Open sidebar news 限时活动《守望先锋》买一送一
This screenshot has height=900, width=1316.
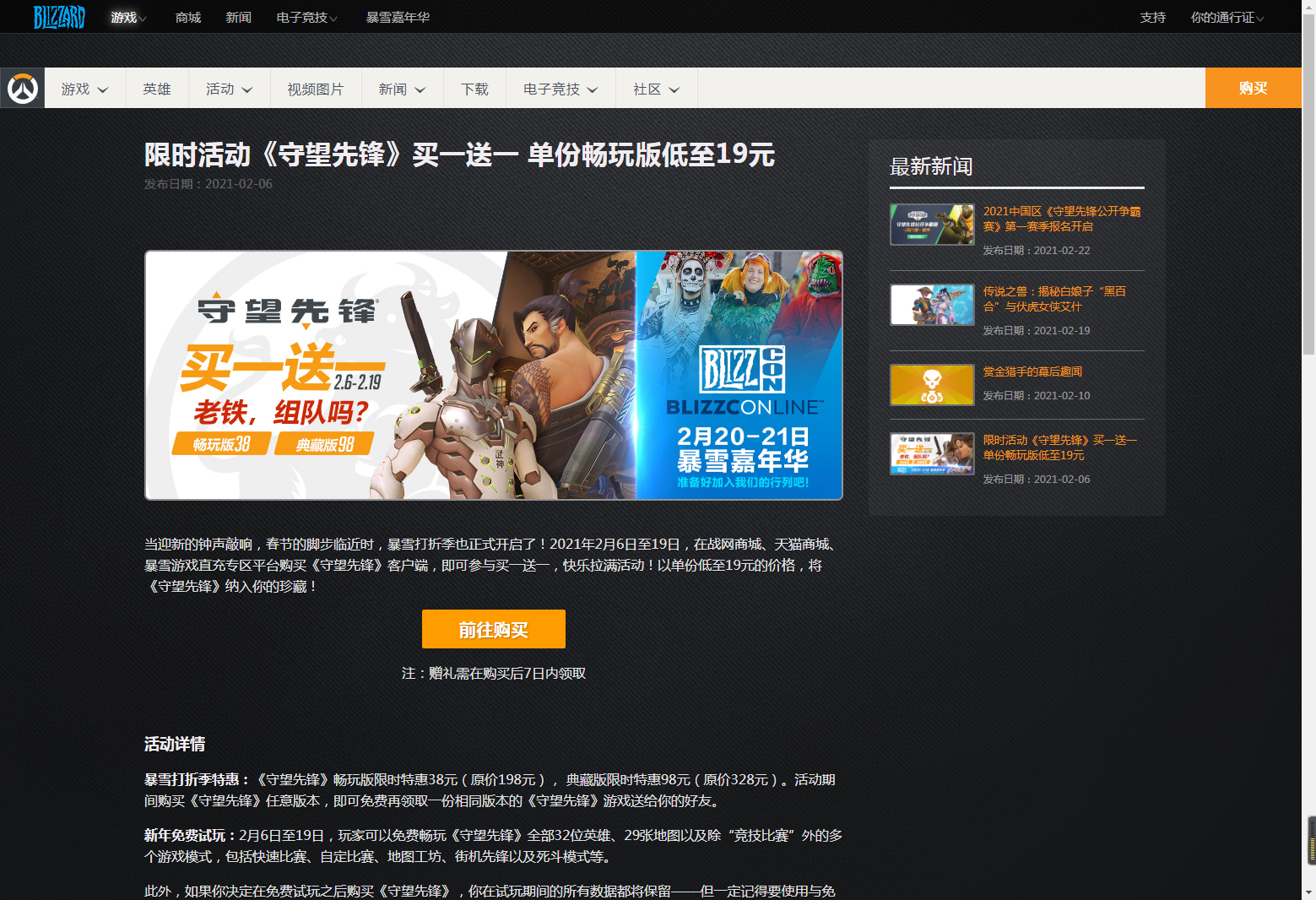click(x=1060, y=447)
